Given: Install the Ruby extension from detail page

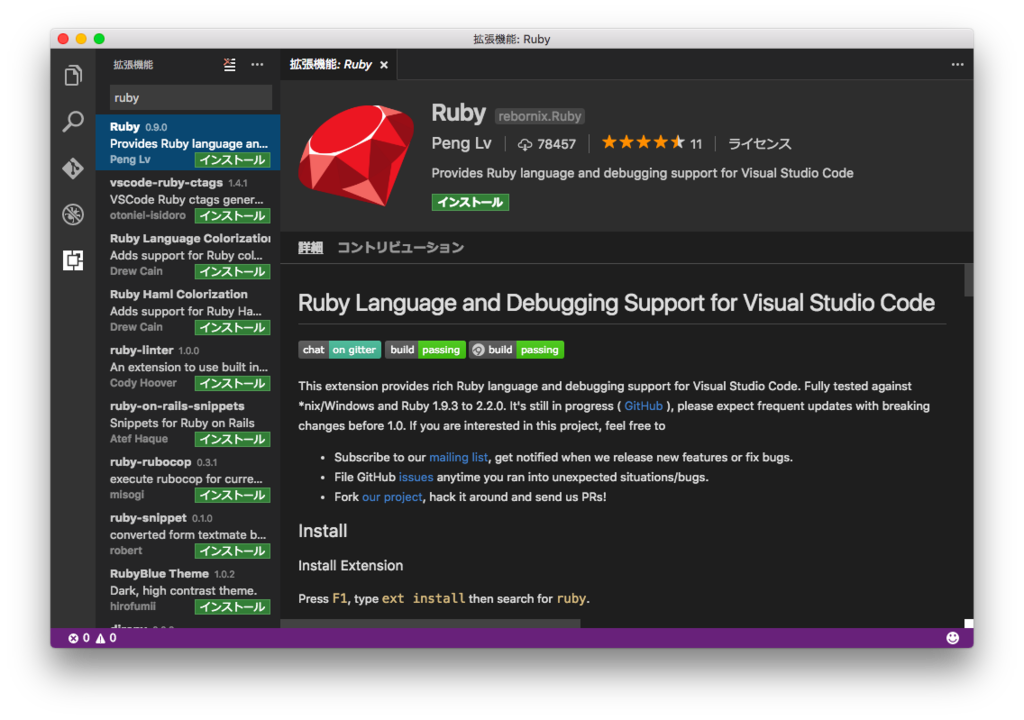Looking at the screenshot, I should pos(470,203).
